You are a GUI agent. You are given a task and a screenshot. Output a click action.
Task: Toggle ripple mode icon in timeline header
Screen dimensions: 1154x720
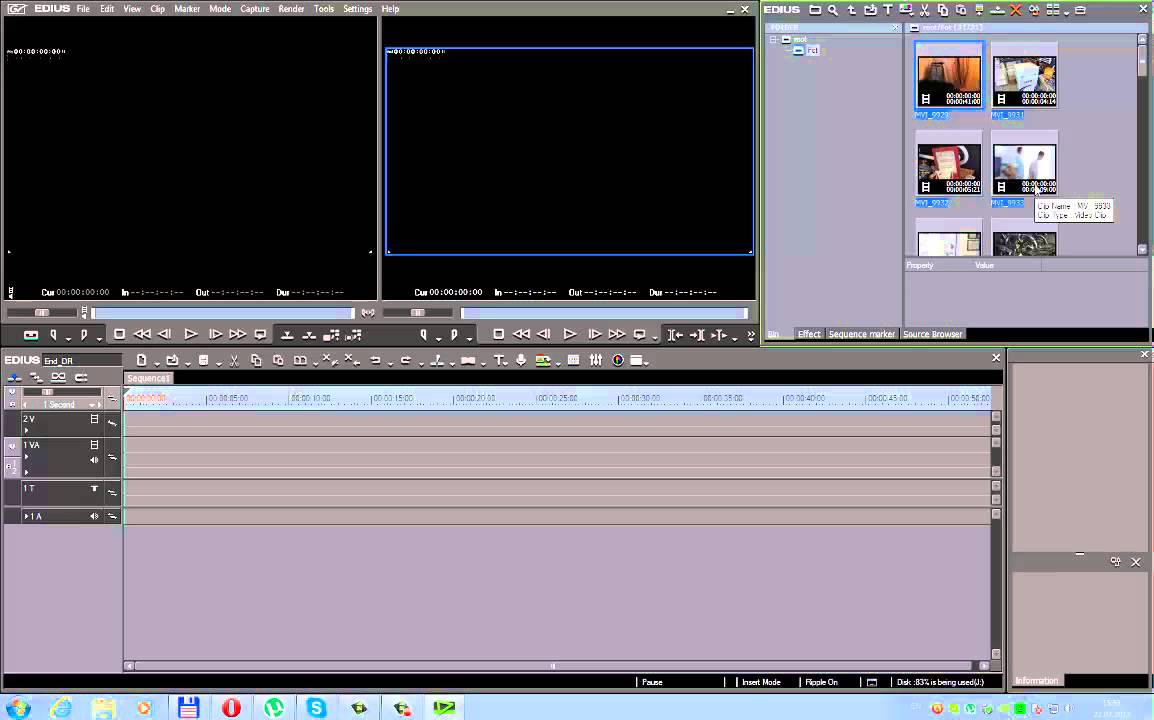[x=36, y=377]
